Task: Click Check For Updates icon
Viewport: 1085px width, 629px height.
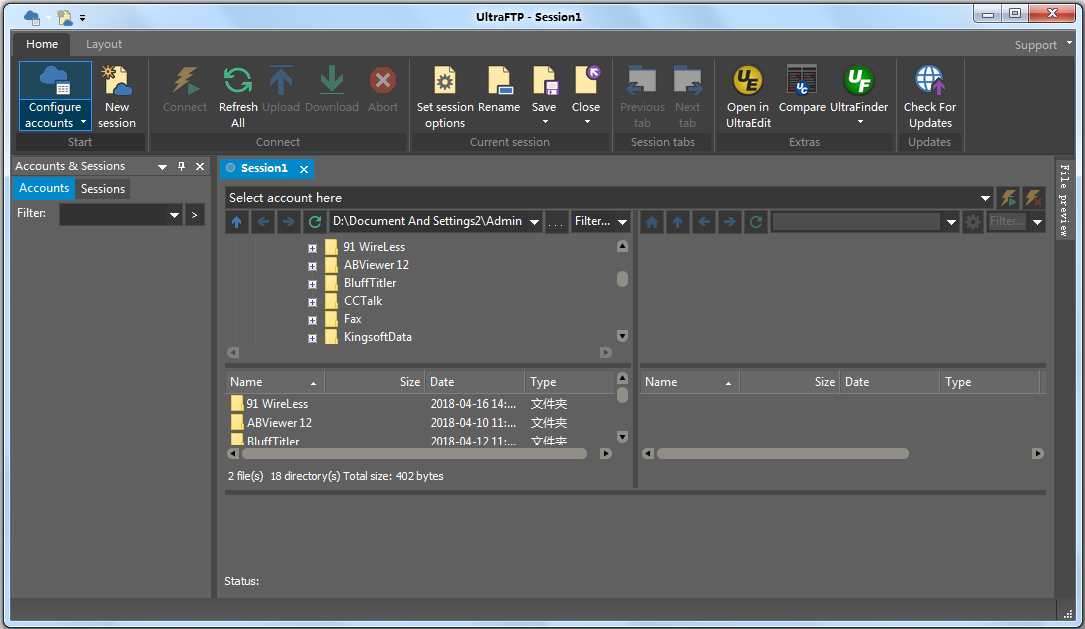Action: (929, 82)
